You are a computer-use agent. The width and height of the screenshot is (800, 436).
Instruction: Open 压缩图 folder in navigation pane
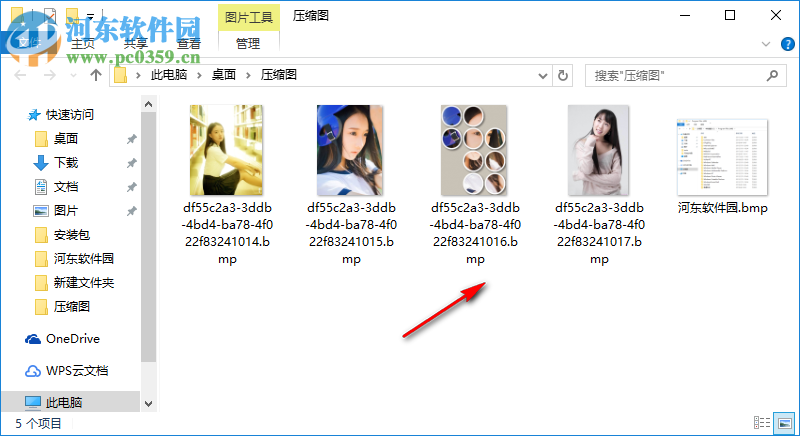[72, 306]
